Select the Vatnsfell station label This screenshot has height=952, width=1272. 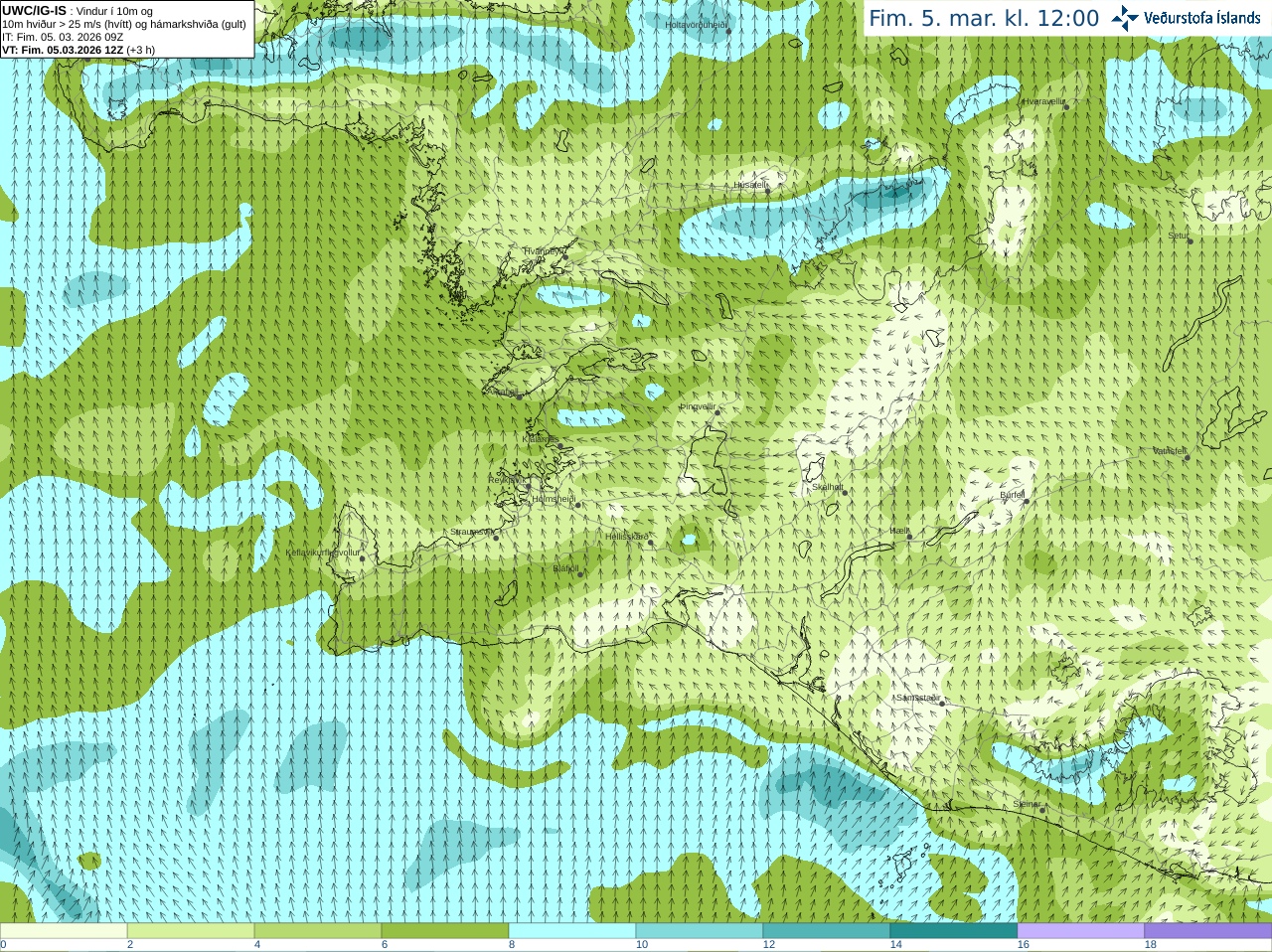(1170, 451)
